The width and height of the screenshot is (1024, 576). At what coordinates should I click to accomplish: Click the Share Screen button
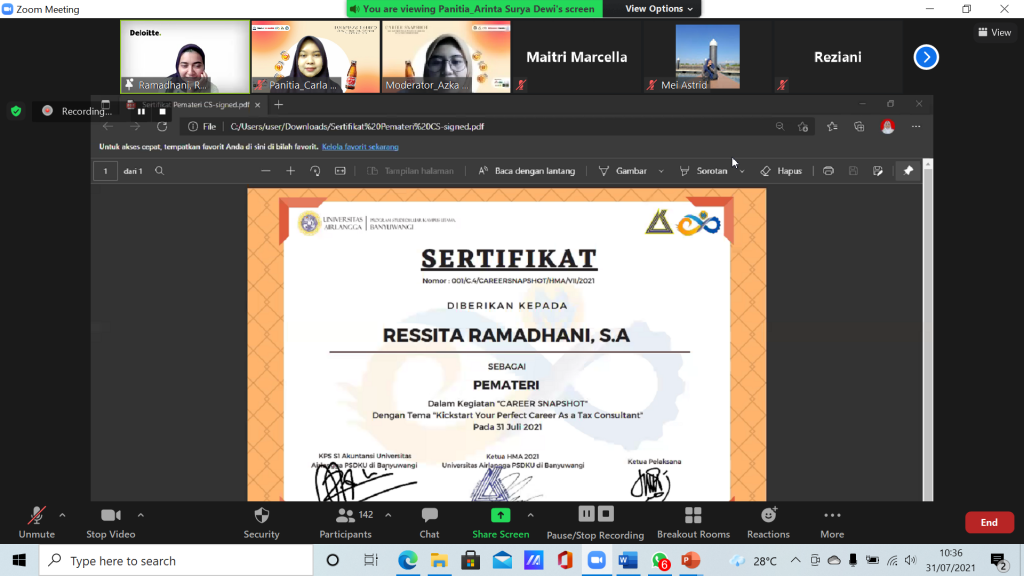[x=500, y=523]
